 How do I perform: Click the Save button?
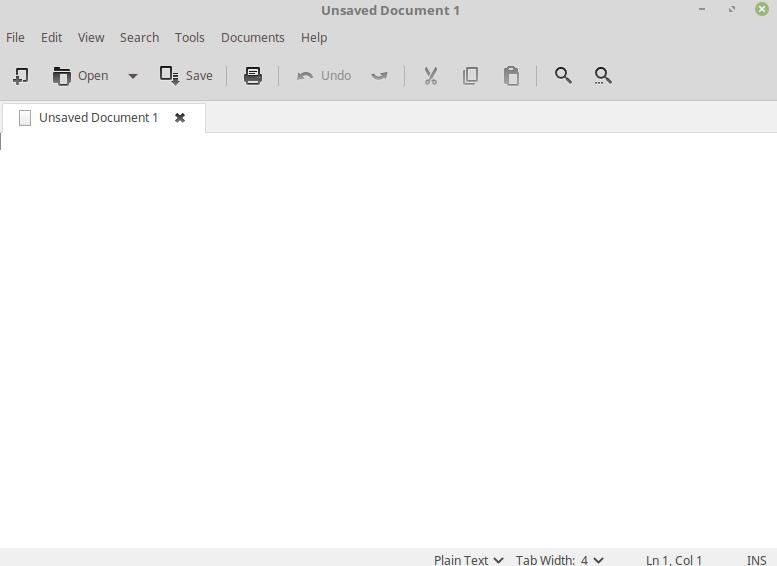pos(187,76)
